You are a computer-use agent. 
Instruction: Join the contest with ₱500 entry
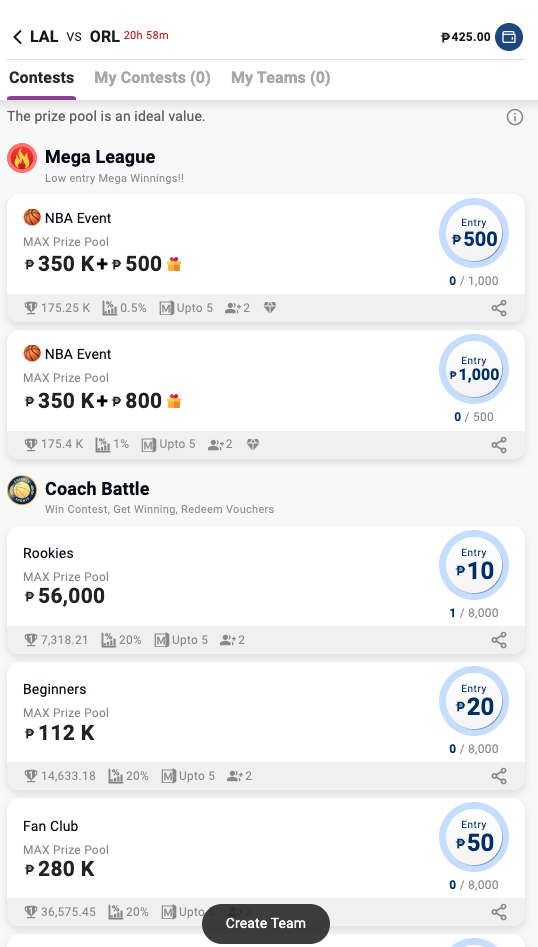point(473,234)
